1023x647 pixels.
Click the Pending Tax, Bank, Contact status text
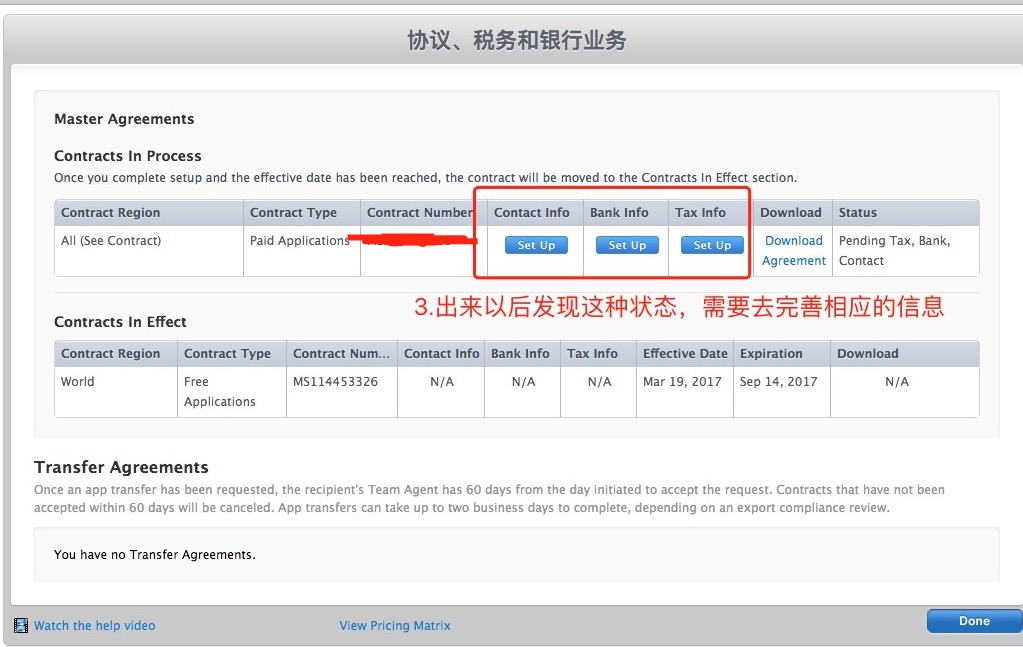pos(894,251)
